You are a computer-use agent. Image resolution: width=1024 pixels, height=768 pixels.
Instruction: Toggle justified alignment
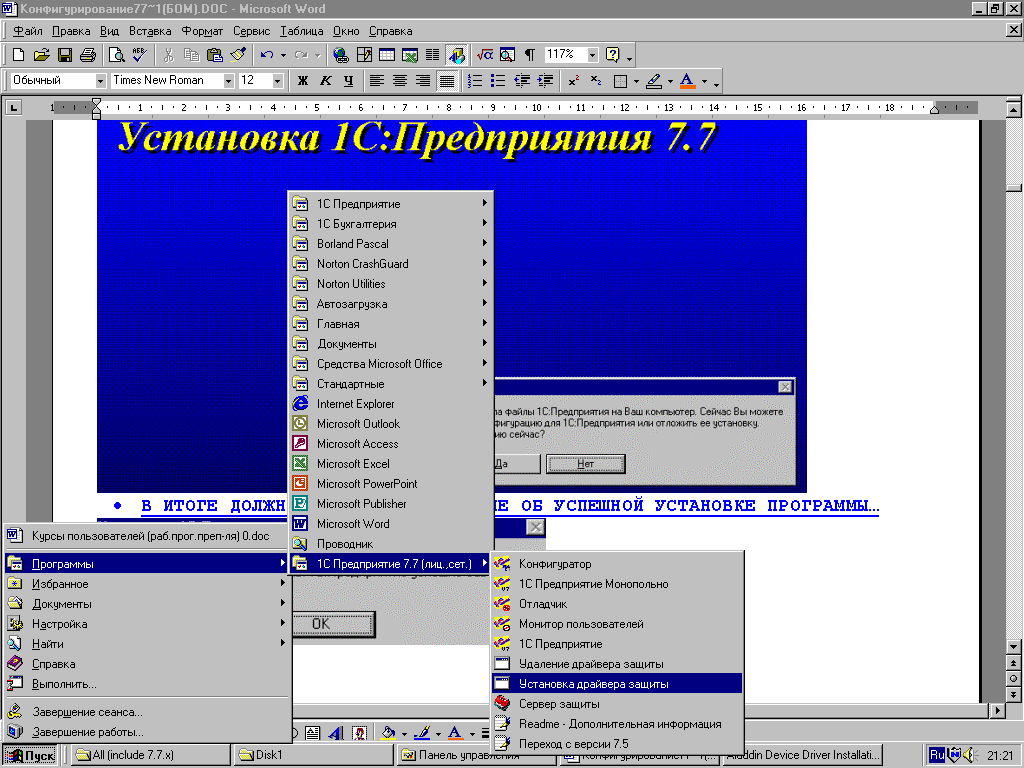(447, 81)
